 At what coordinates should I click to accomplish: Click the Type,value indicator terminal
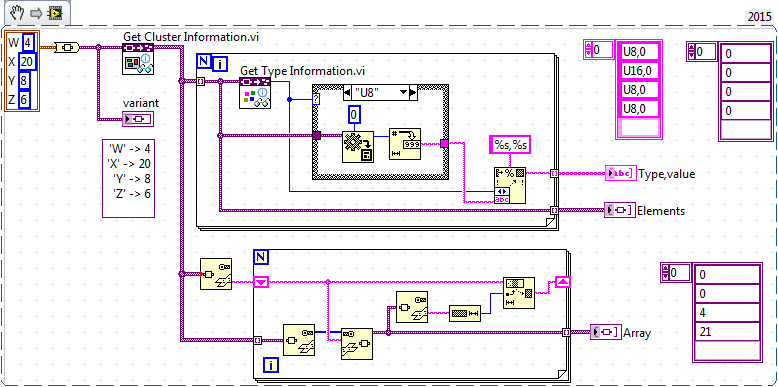[x=621, y=173]
